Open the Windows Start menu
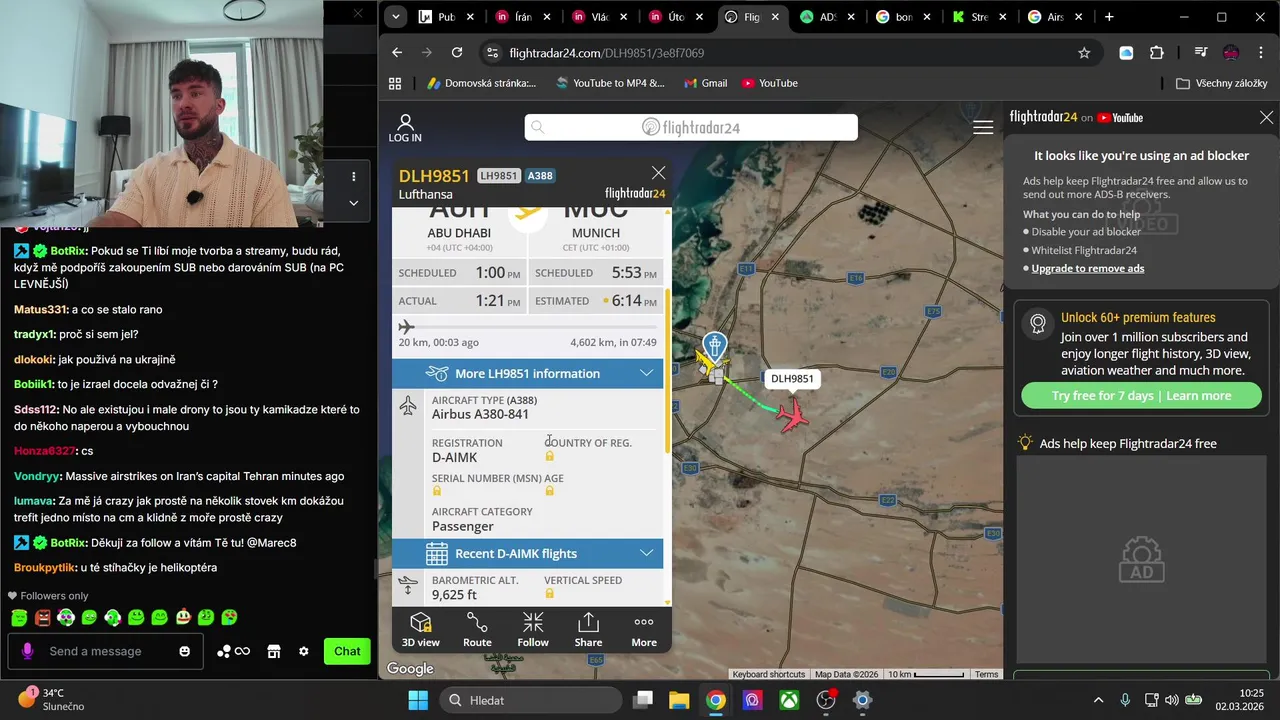1280x720 pixels. [x=418, y=700]
